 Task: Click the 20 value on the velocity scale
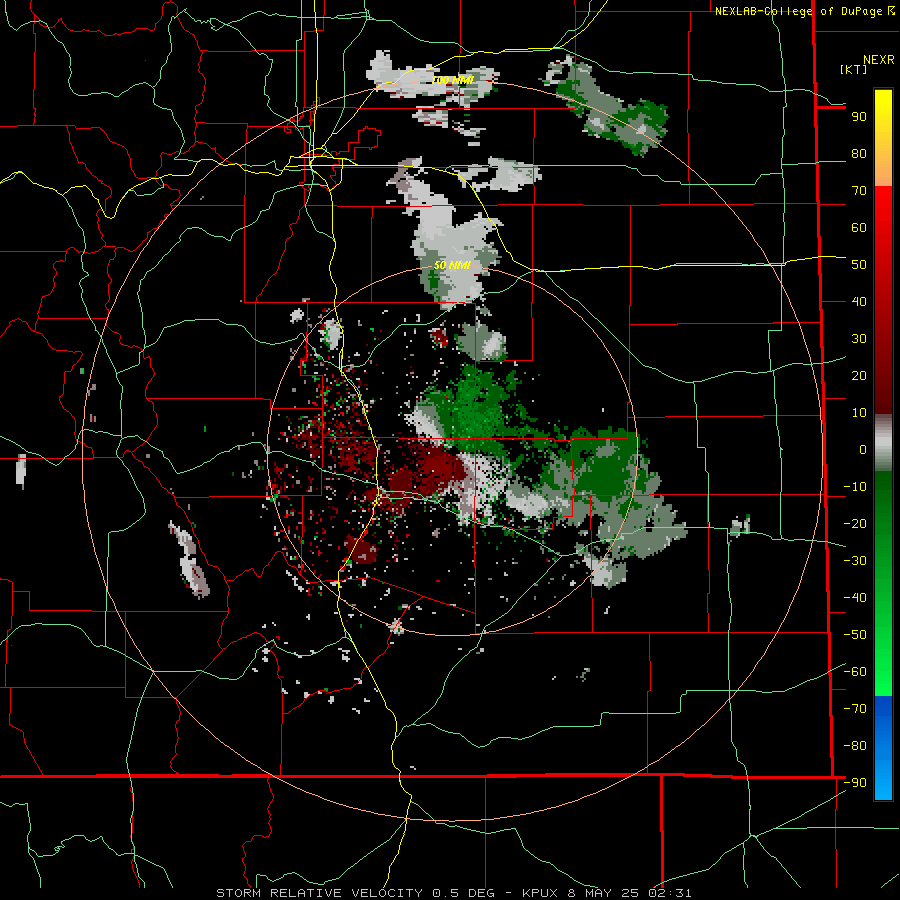859,376
